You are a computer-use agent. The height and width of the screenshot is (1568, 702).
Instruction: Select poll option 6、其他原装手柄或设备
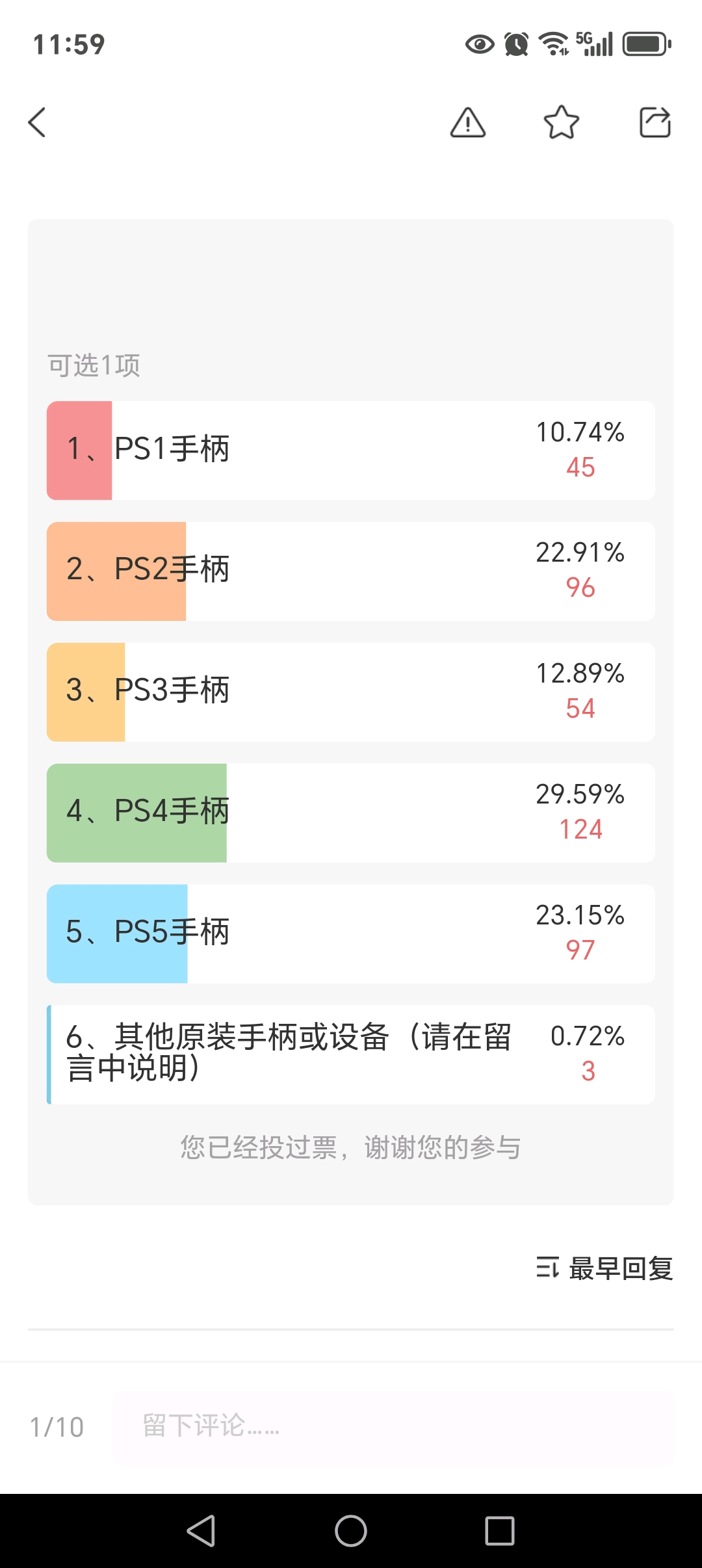(x=351, y=1054)
